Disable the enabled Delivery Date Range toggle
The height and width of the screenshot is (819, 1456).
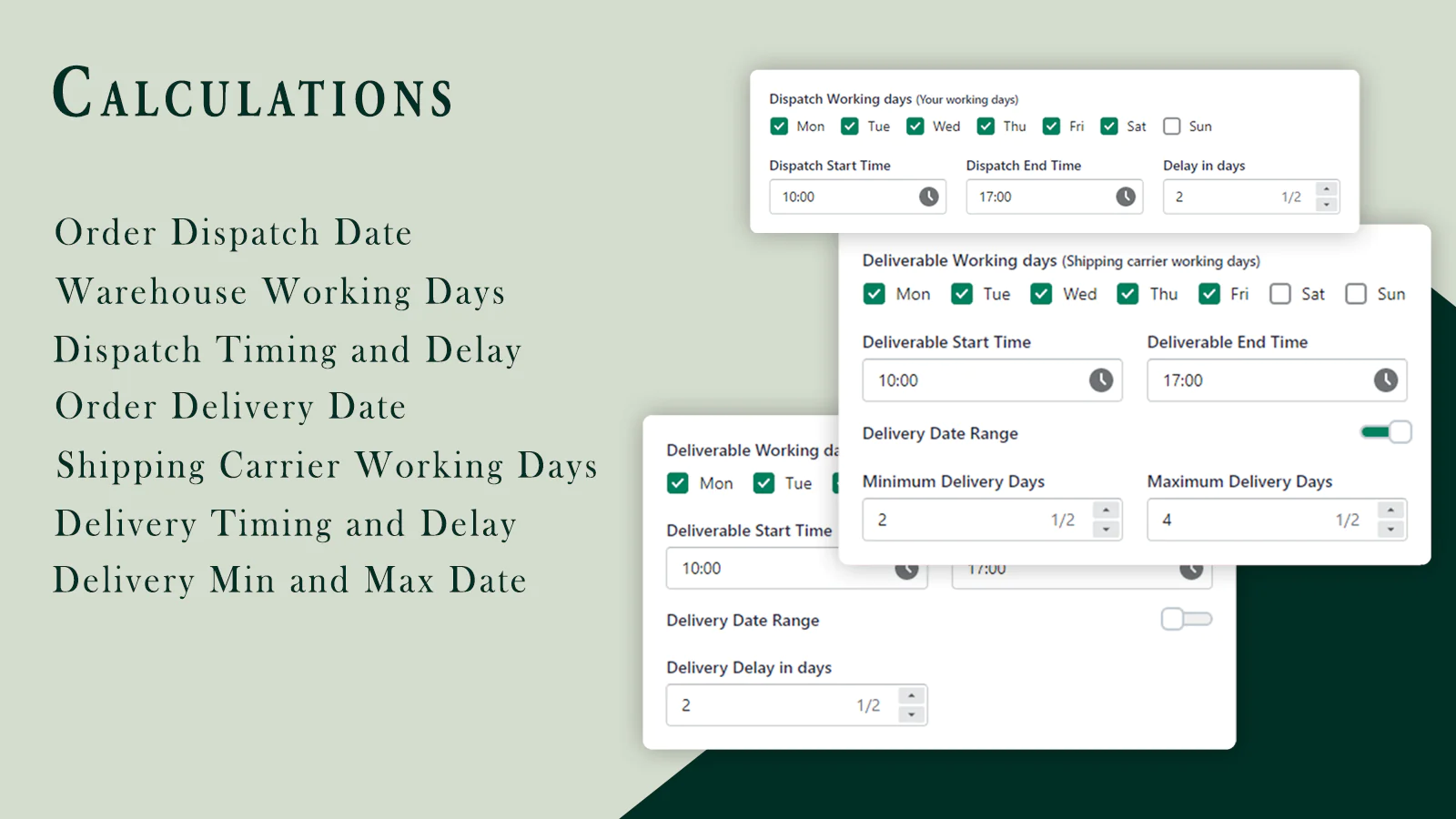point(1386,432)
